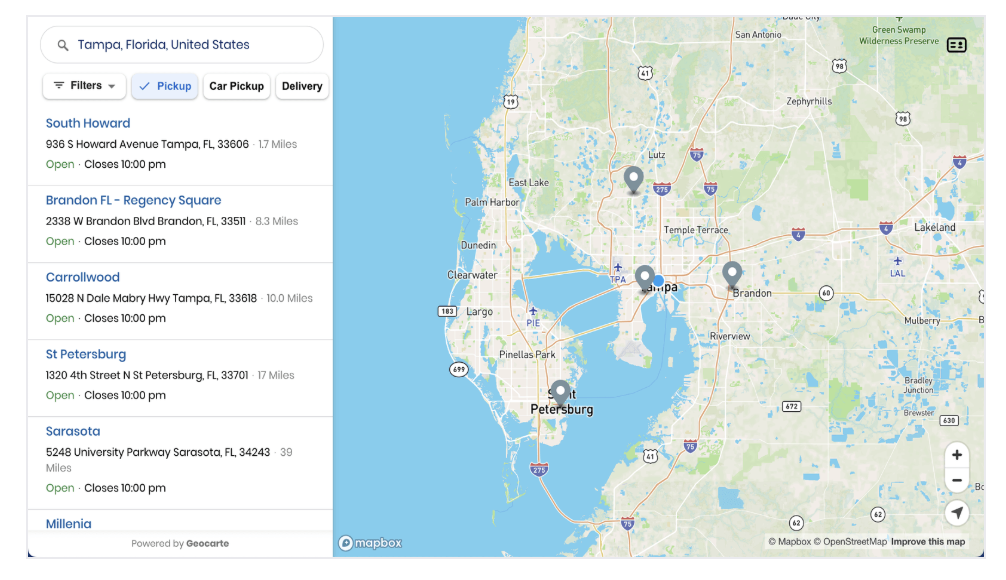Disable the Pickup filter

tap(165, 86)
